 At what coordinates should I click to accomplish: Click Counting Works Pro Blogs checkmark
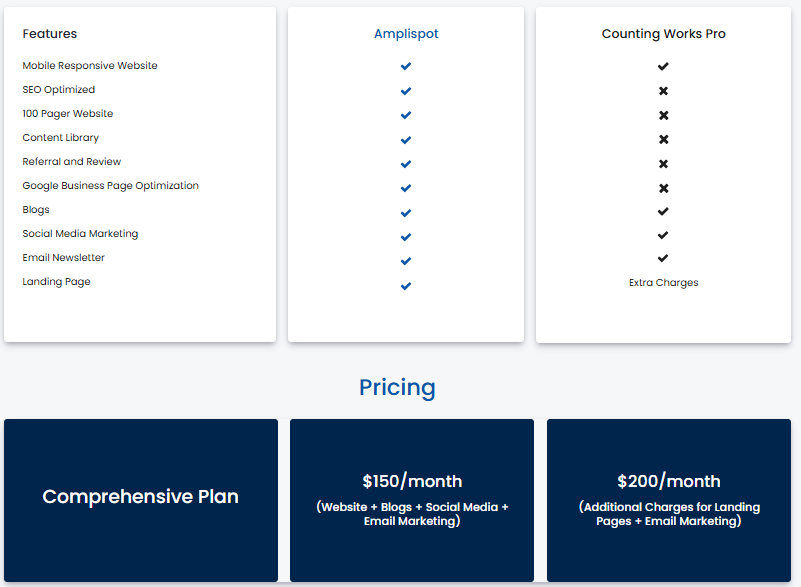pyautogui.click(x=663, y=211)
